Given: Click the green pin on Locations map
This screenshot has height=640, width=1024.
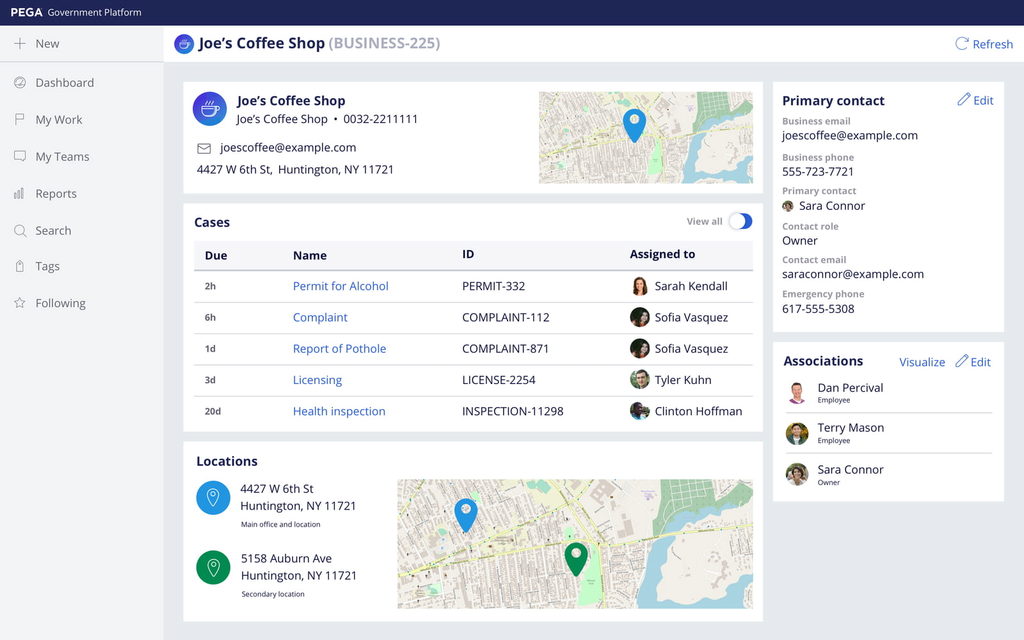Looking at the screenshot, I should (x=575, y=558).
